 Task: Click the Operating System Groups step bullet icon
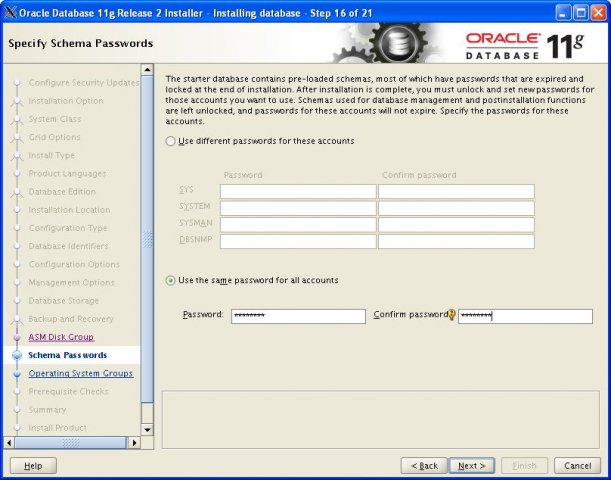[x=17, y=374]
